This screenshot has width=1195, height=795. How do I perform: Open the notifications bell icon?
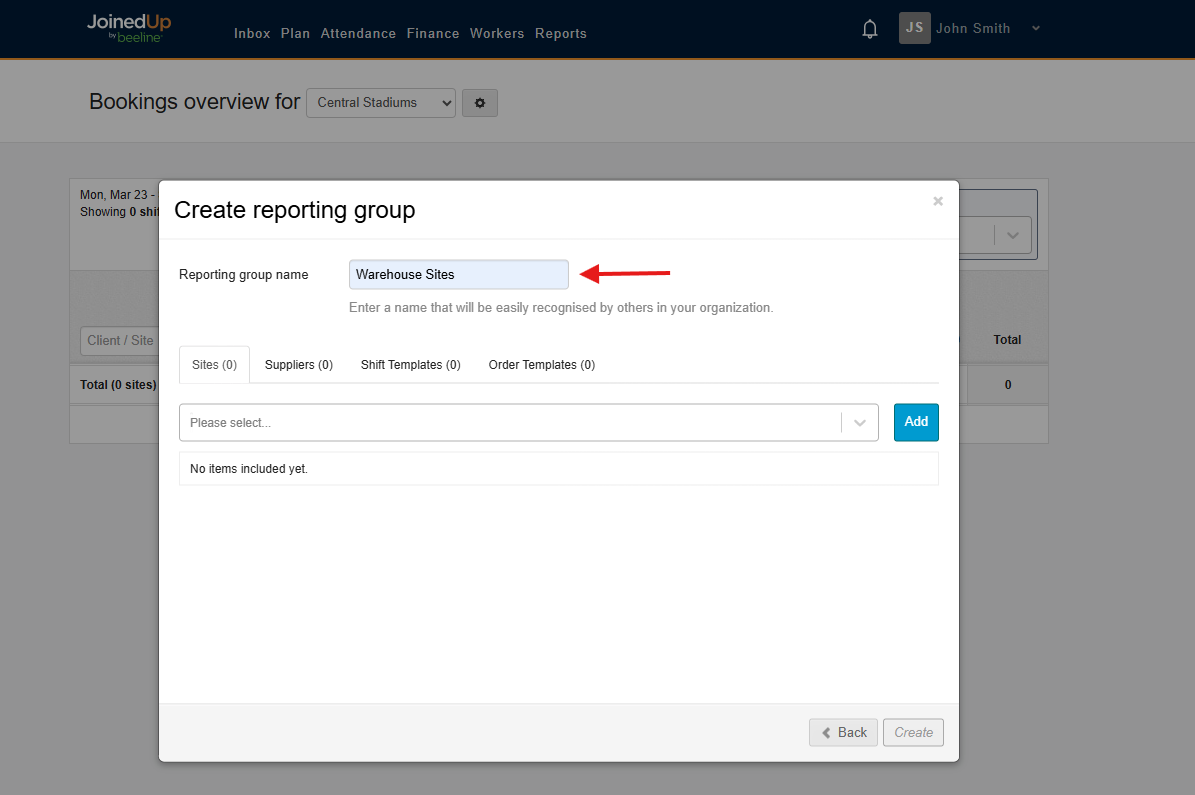869,28
